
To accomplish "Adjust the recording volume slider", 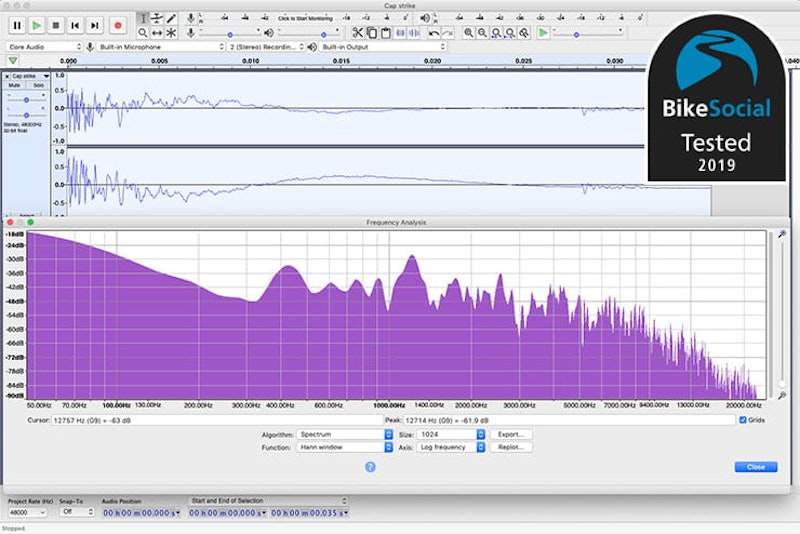I will click(x=230, y=33).
